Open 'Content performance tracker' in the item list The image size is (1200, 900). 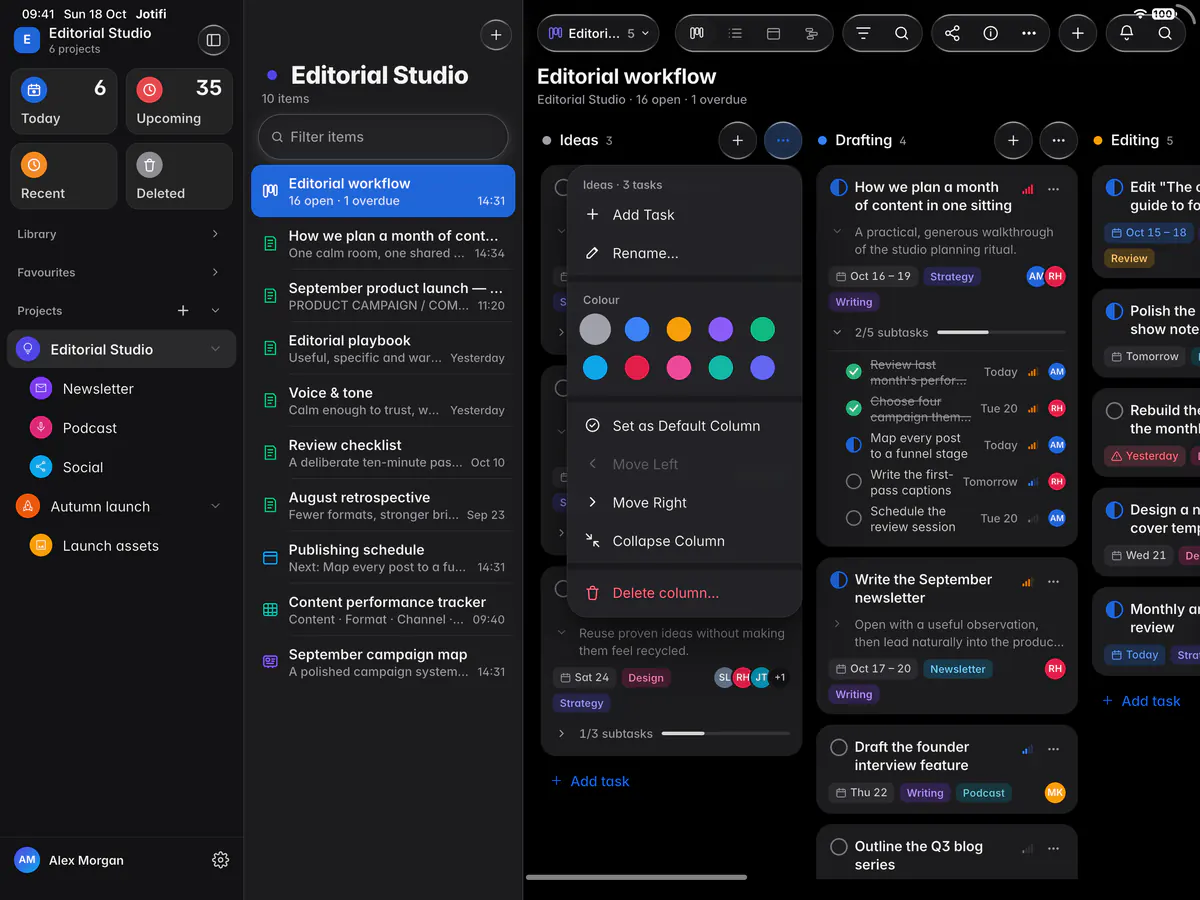(383, 611)
